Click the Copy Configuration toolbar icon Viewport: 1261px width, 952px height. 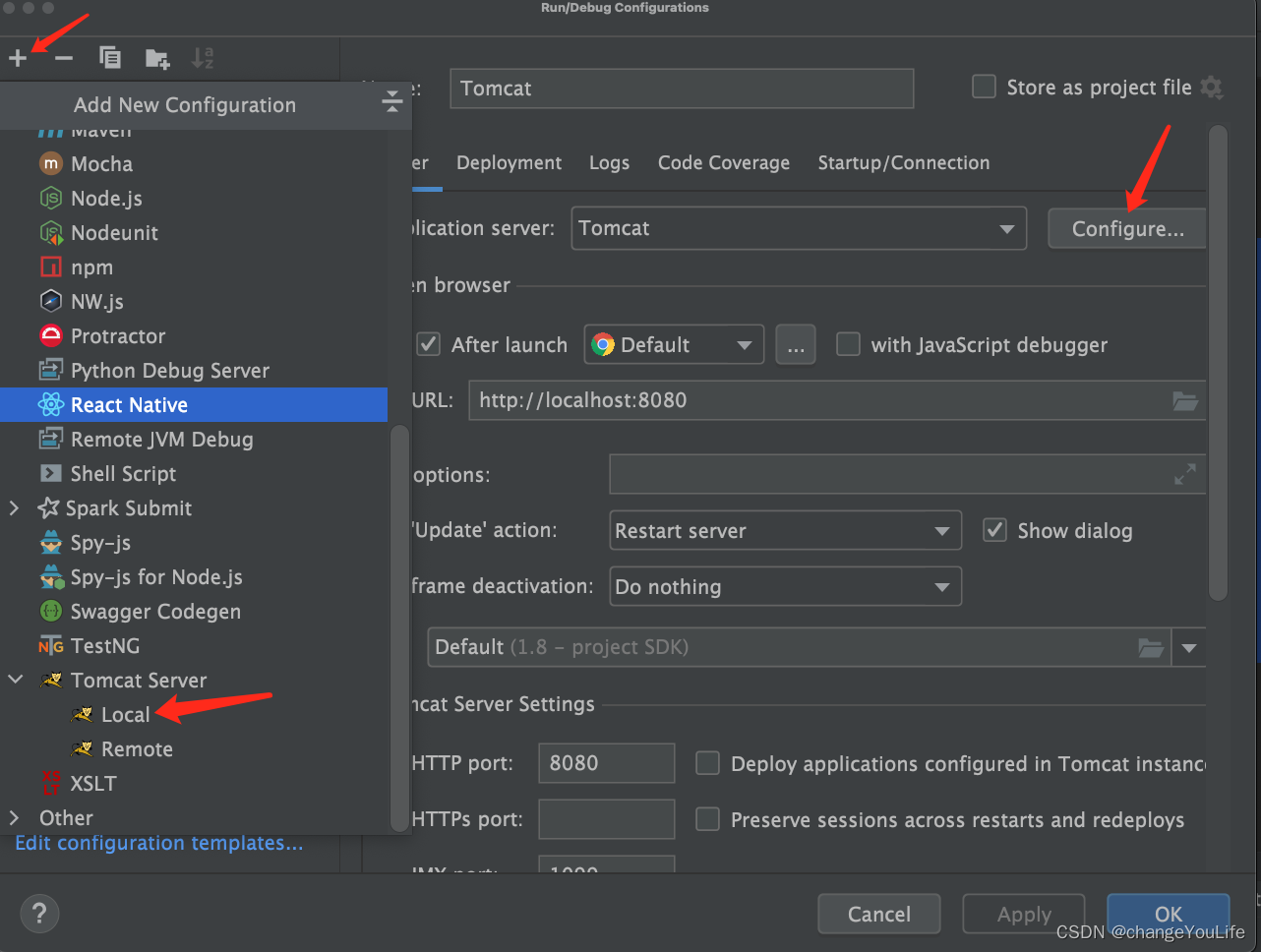click(x=110, y=58)
